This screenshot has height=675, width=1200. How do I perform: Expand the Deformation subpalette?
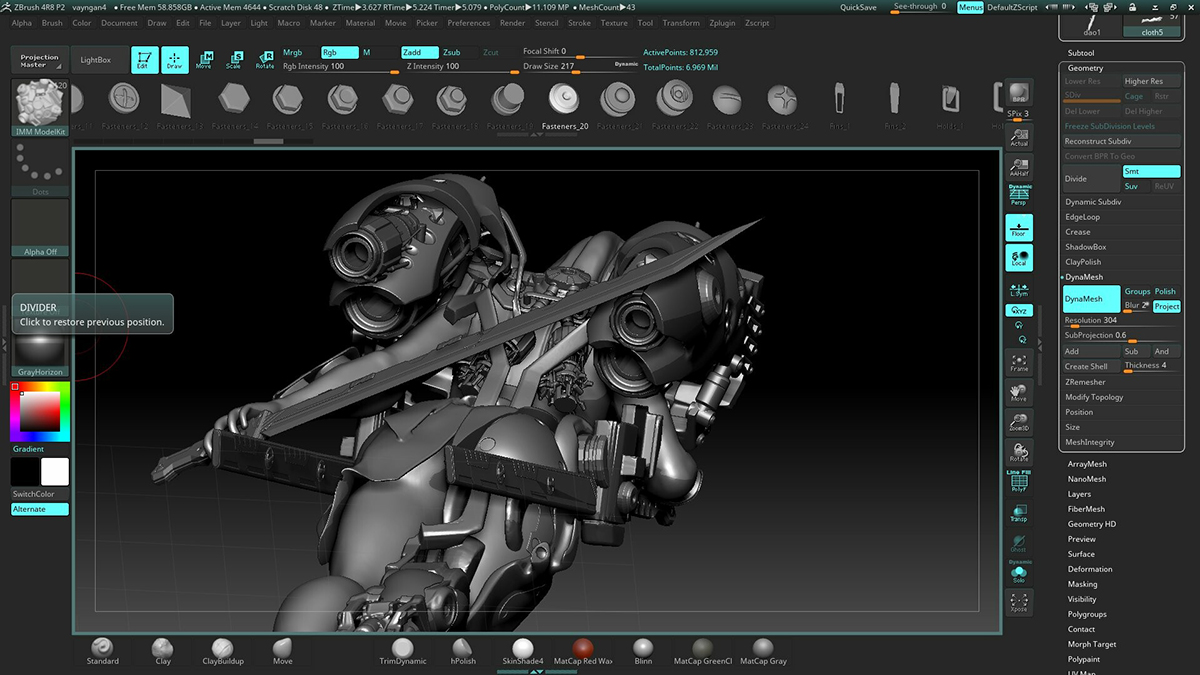(1090, 569)
